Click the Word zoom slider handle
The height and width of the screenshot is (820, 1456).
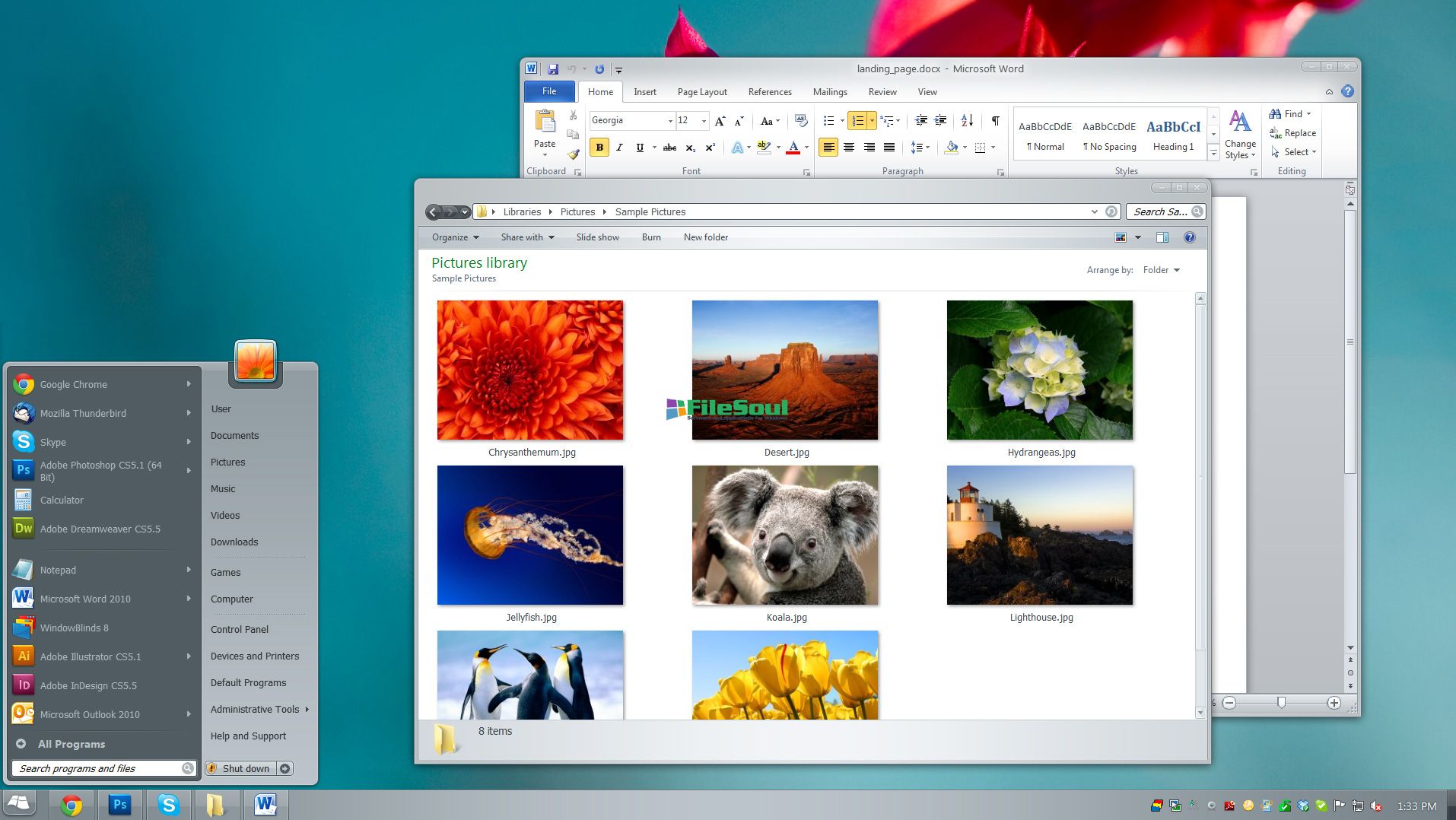[x=1281, y=703]
